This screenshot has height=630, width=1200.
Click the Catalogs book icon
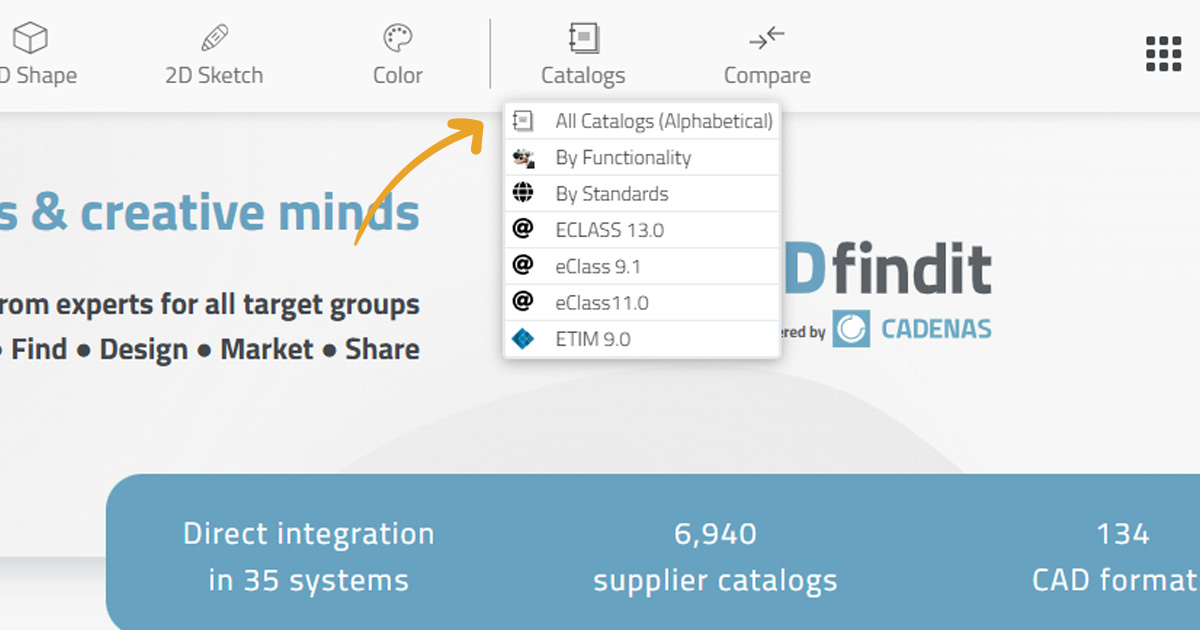click(583, 39)
